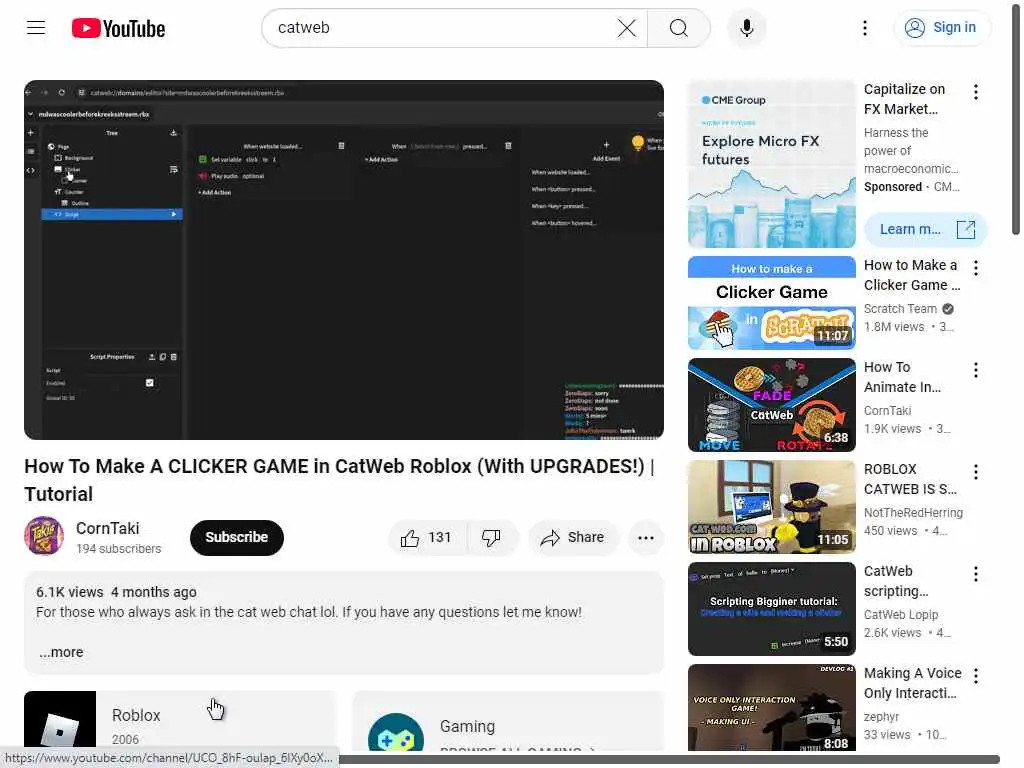Open the hamburger guide menu
This screenshot has width=1024, height=768.
pos(36,28)
